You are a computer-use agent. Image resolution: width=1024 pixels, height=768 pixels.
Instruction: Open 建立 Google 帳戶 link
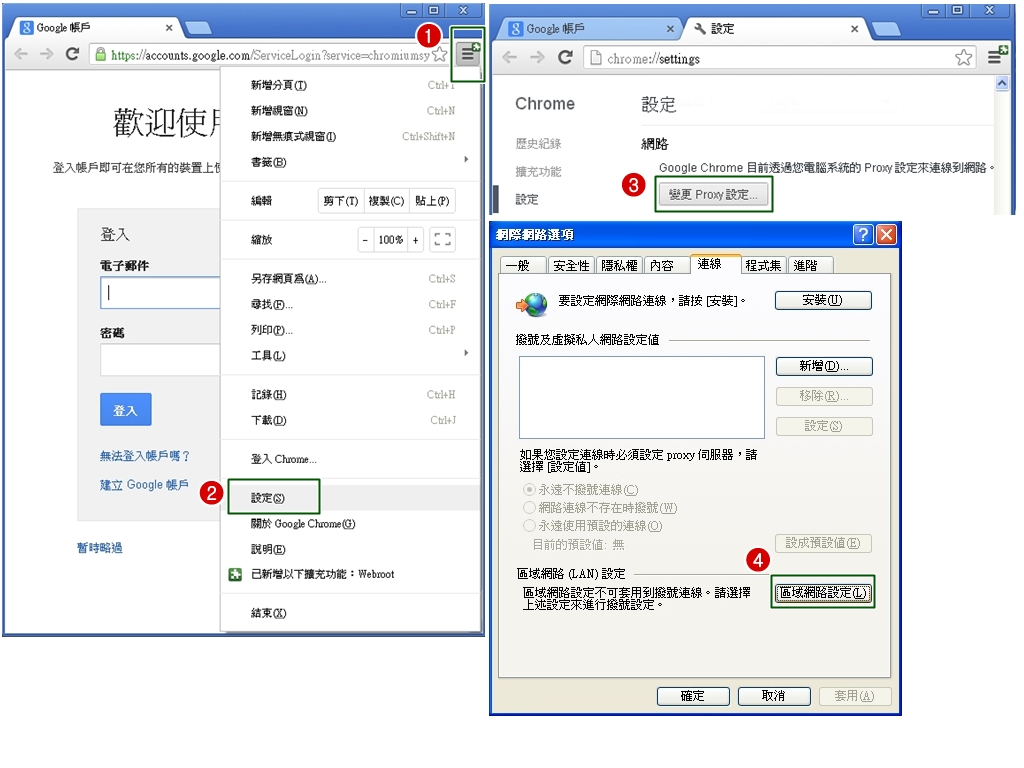pyautogui.click(x=144, y=485)
